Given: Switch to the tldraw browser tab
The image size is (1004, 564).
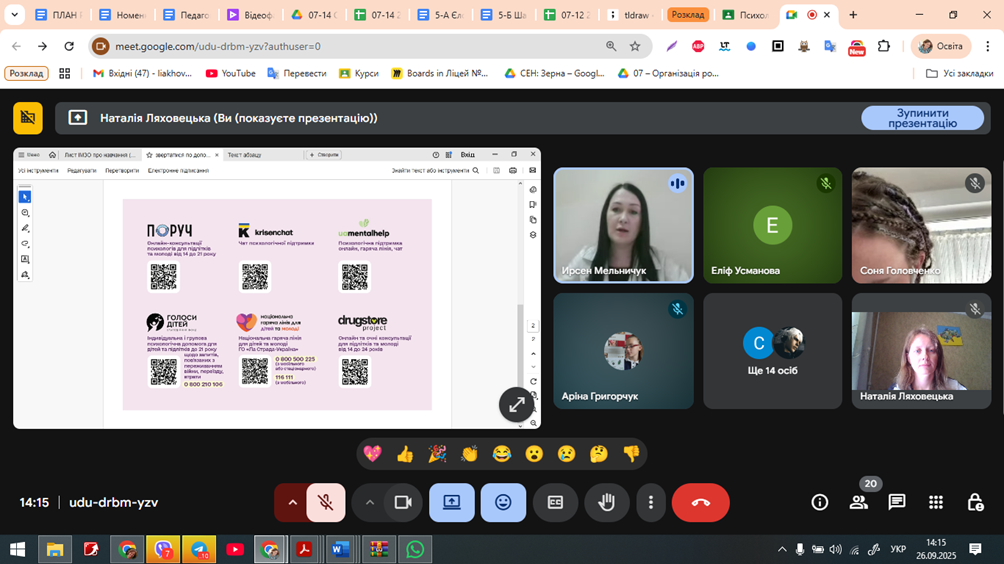Looking at the screenshot, I should 634,15.
